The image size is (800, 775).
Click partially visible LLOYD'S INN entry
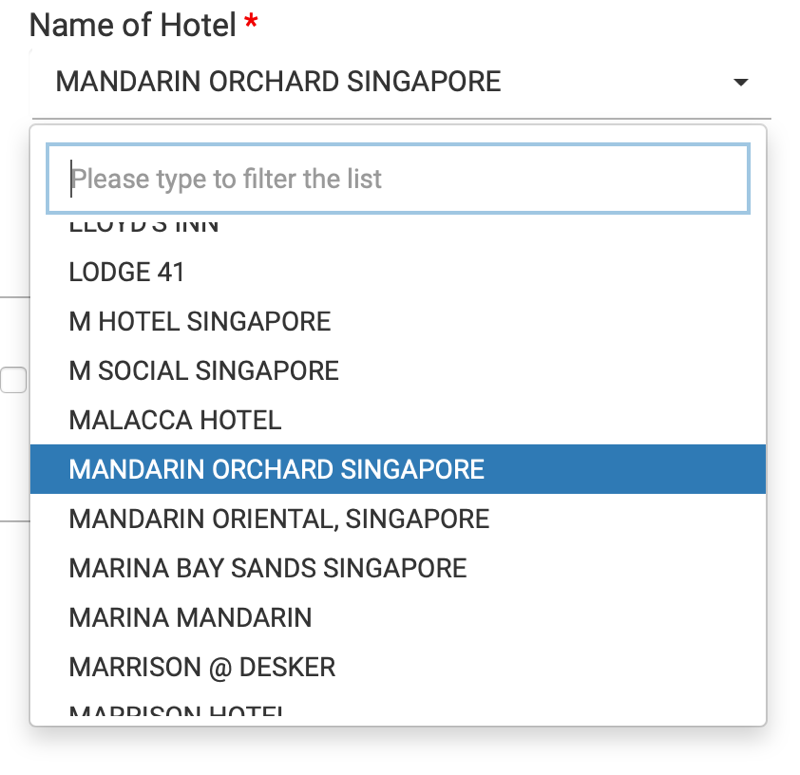pyautogui.click(x=398, y=228)
